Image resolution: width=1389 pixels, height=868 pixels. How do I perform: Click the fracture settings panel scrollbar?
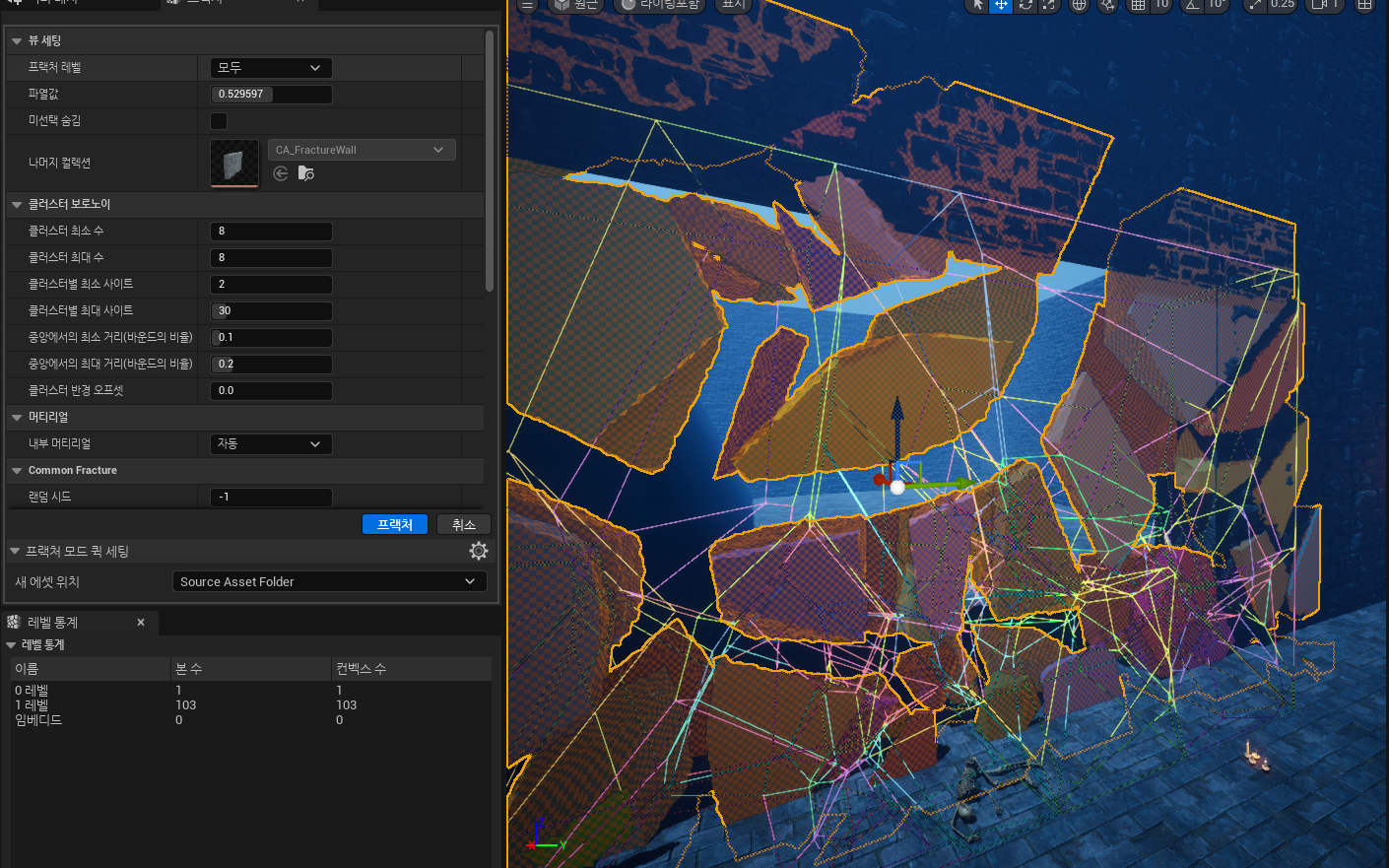coord(490,161)
